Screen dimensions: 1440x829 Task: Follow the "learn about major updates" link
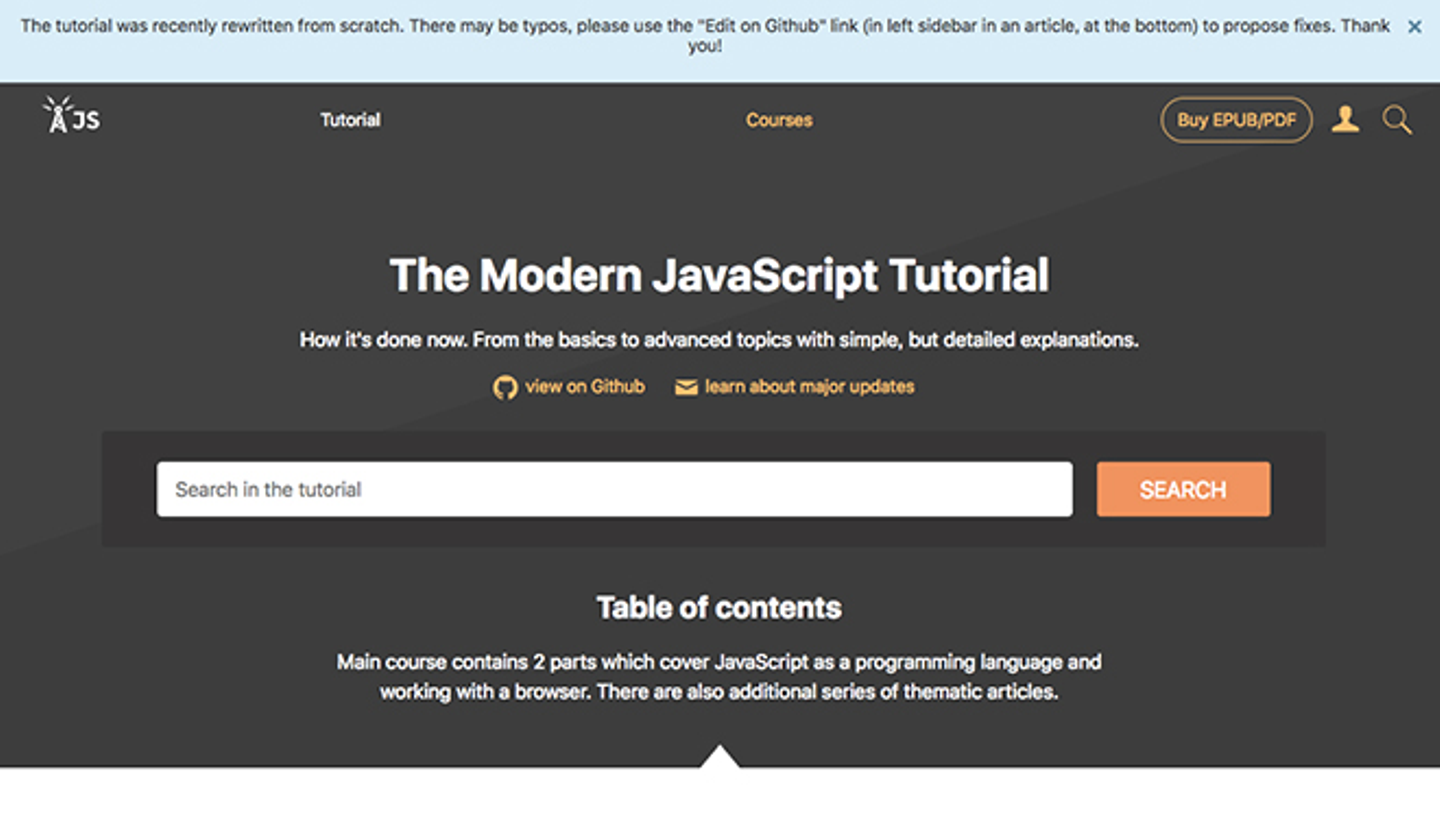pyautogui.click(x=809, y=387)
